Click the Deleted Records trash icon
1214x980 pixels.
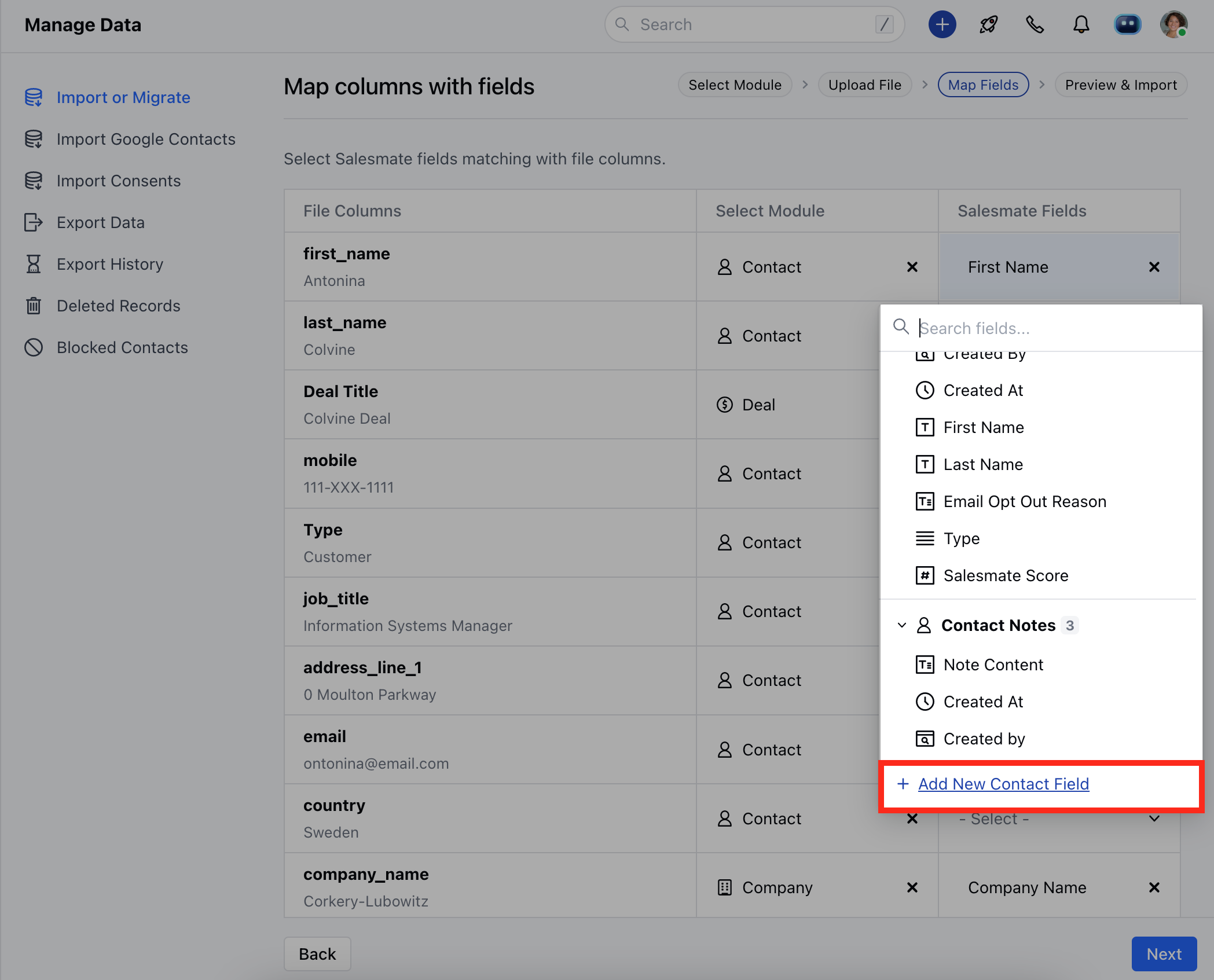click(x=33, y=306)
